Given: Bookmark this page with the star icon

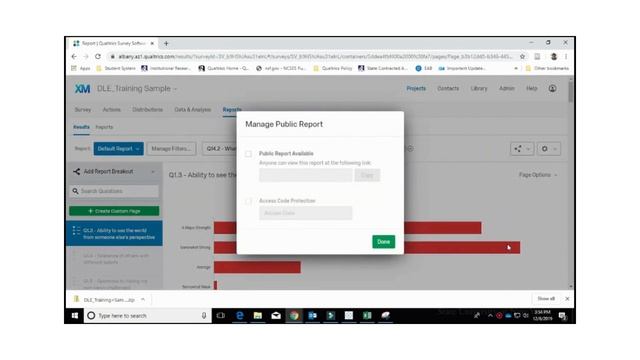Looking at the screenshot, I should pos(522,57).
